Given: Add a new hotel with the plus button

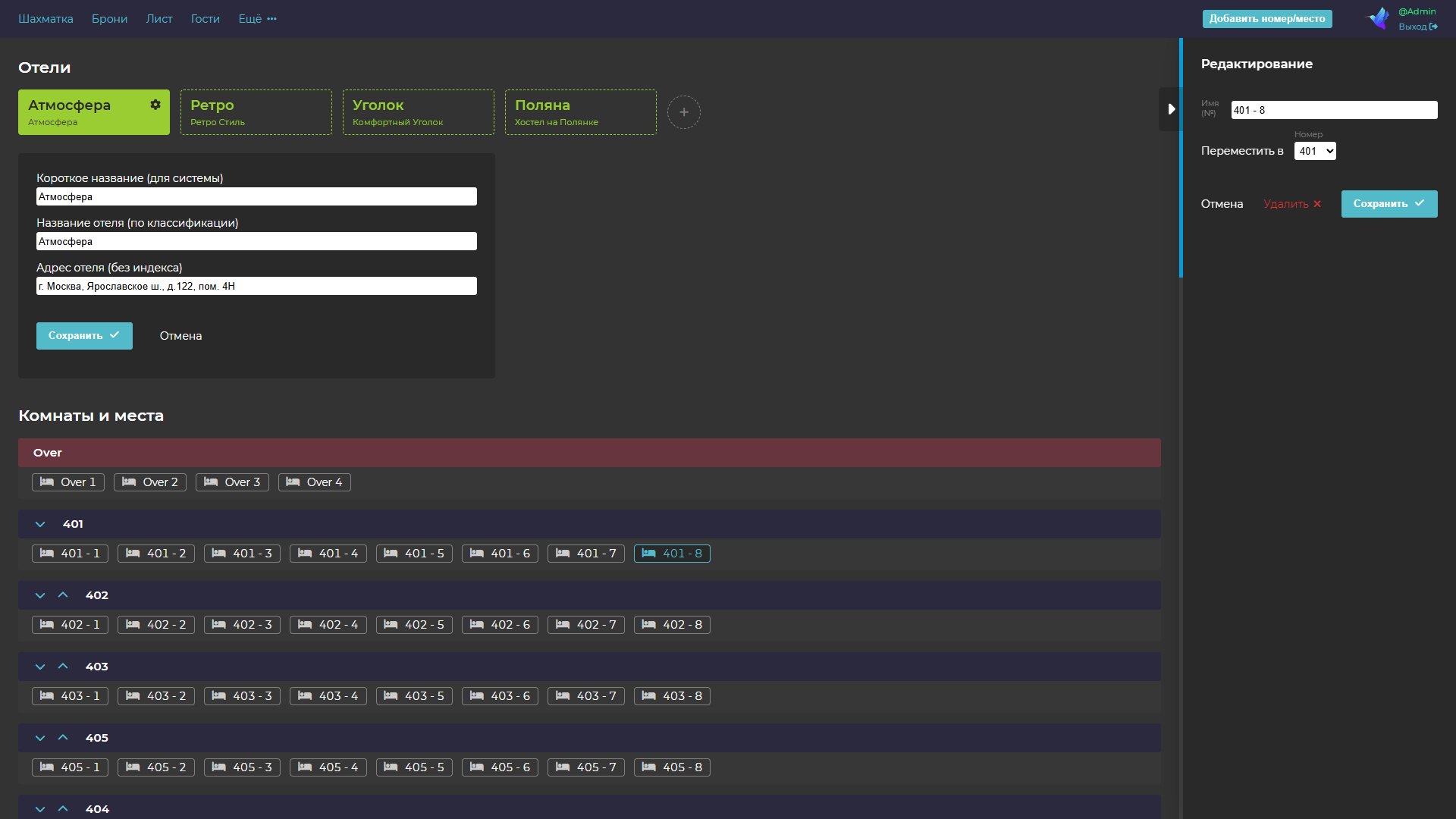Looking at the screenshot, I should pyautogui.click(x=684, y=112).
